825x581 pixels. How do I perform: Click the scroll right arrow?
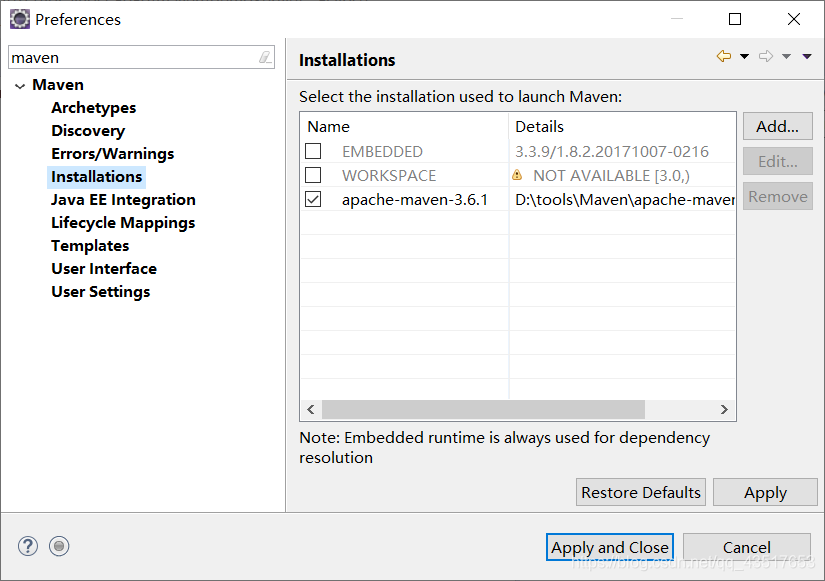[x=724, y=409]
